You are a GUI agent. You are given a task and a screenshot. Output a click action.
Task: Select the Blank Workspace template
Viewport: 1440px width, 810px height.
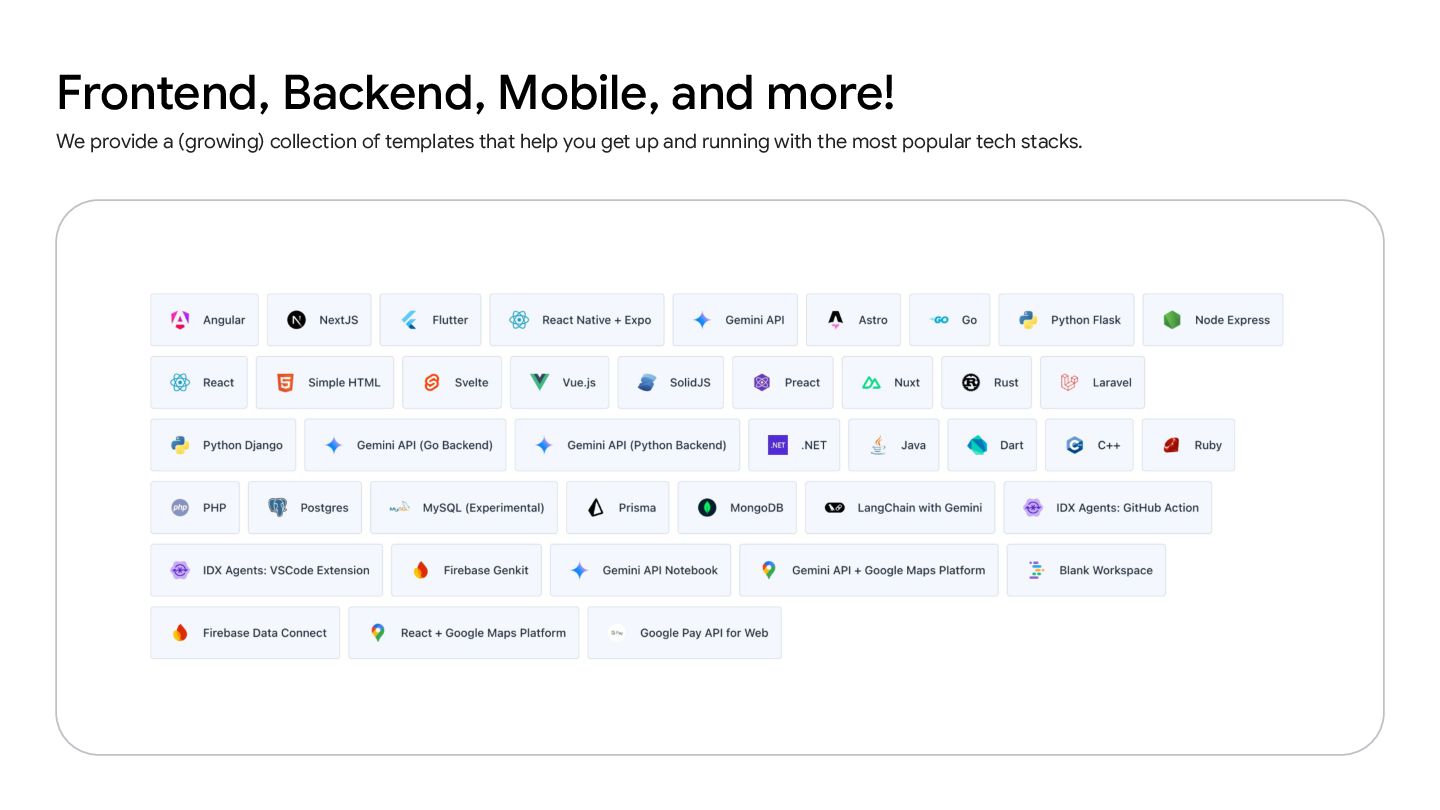(1086, 570)
